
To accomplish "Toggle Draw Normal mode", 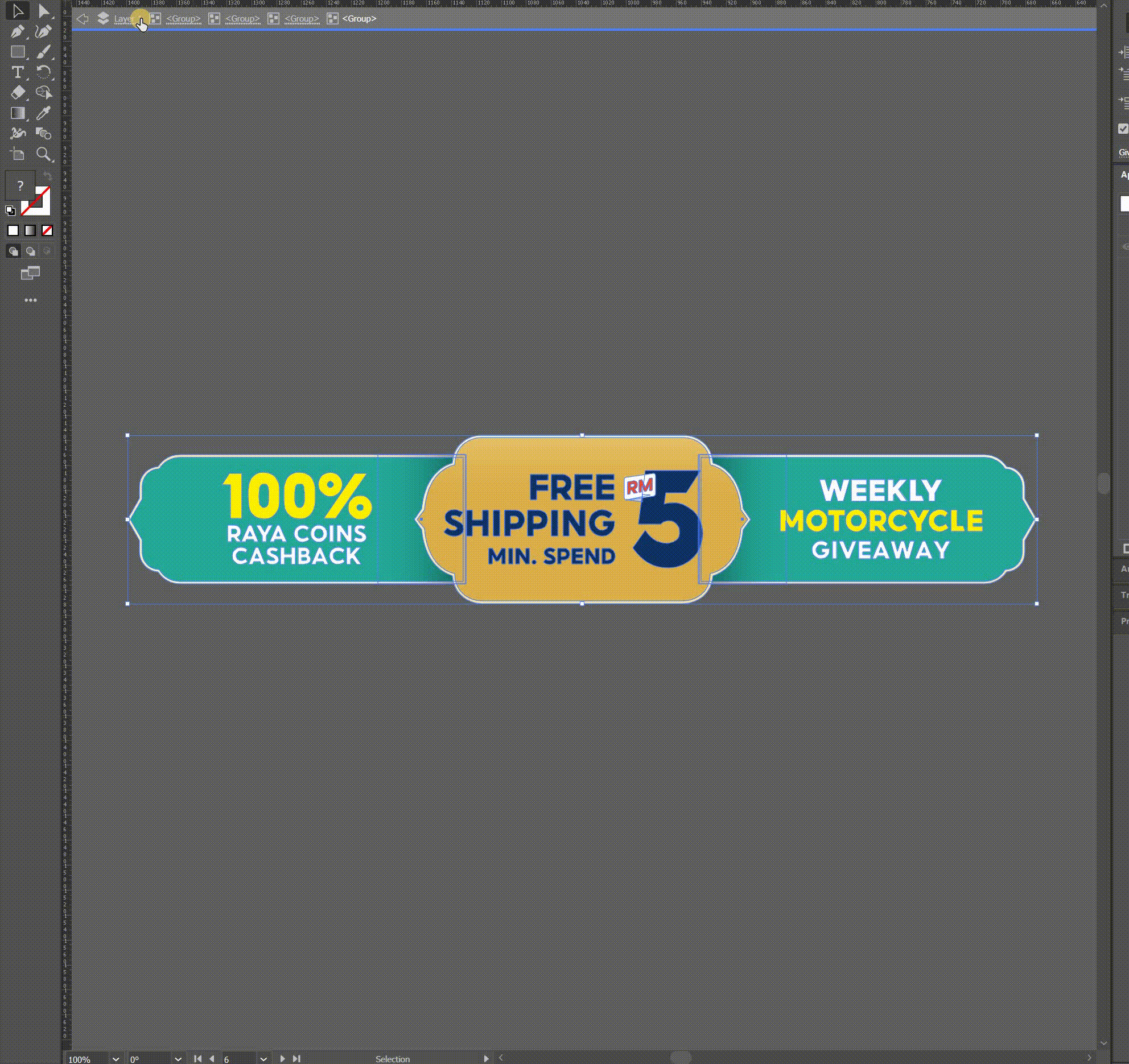I will pos(13,251).
